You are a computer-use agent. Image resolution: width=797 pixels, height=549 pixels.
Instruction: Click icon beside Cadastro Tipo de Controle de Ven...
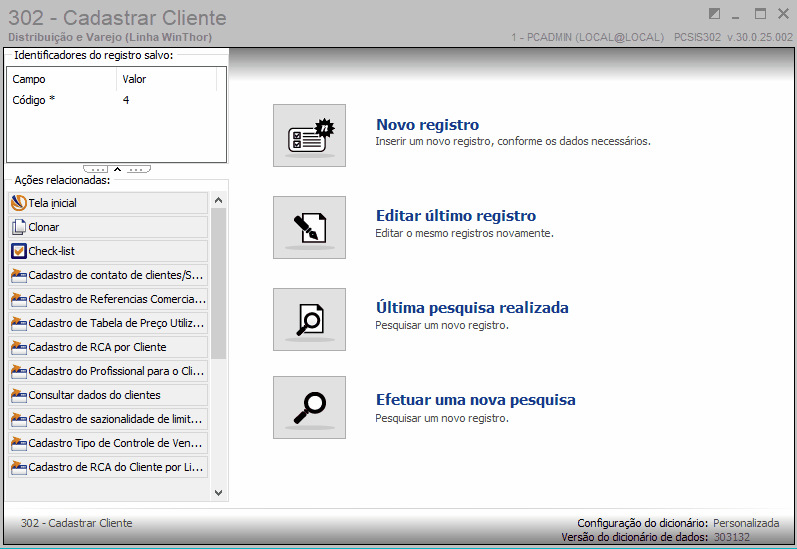point(19,443)
